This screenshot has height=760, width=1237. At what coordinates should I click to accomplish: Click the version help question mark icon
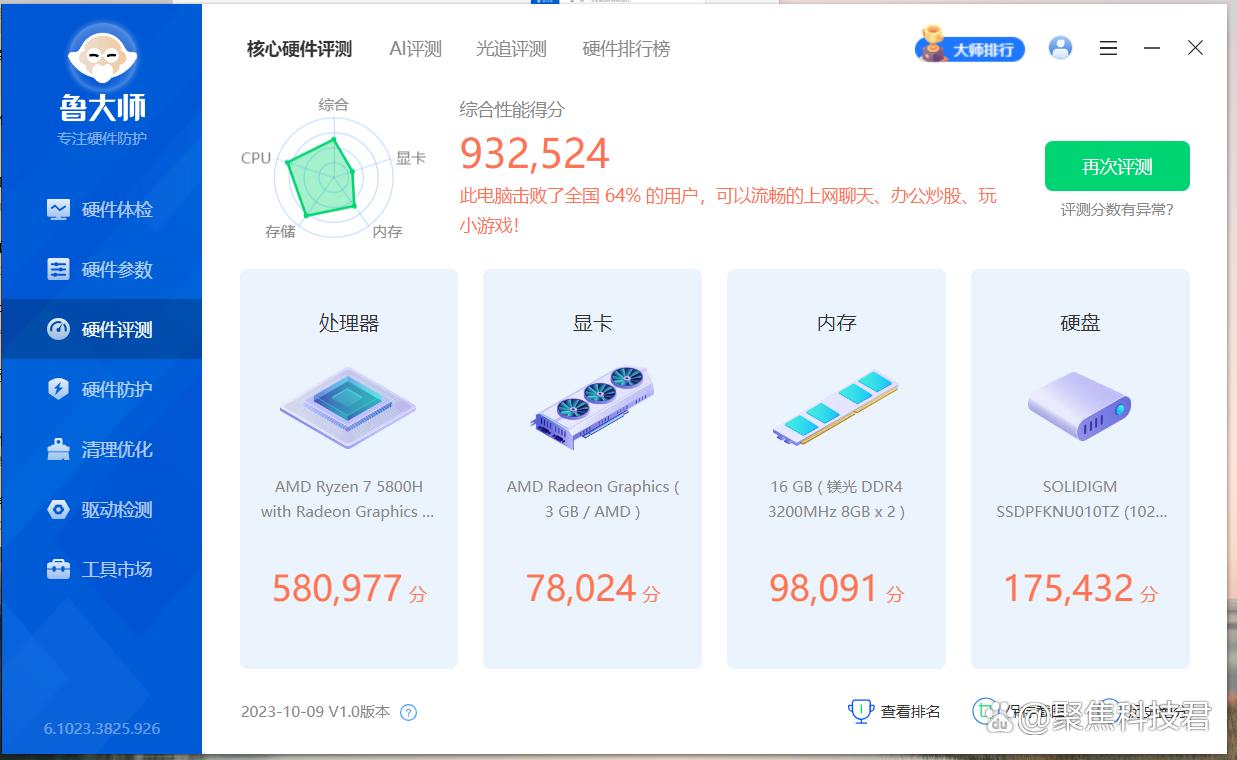[408, 713]
